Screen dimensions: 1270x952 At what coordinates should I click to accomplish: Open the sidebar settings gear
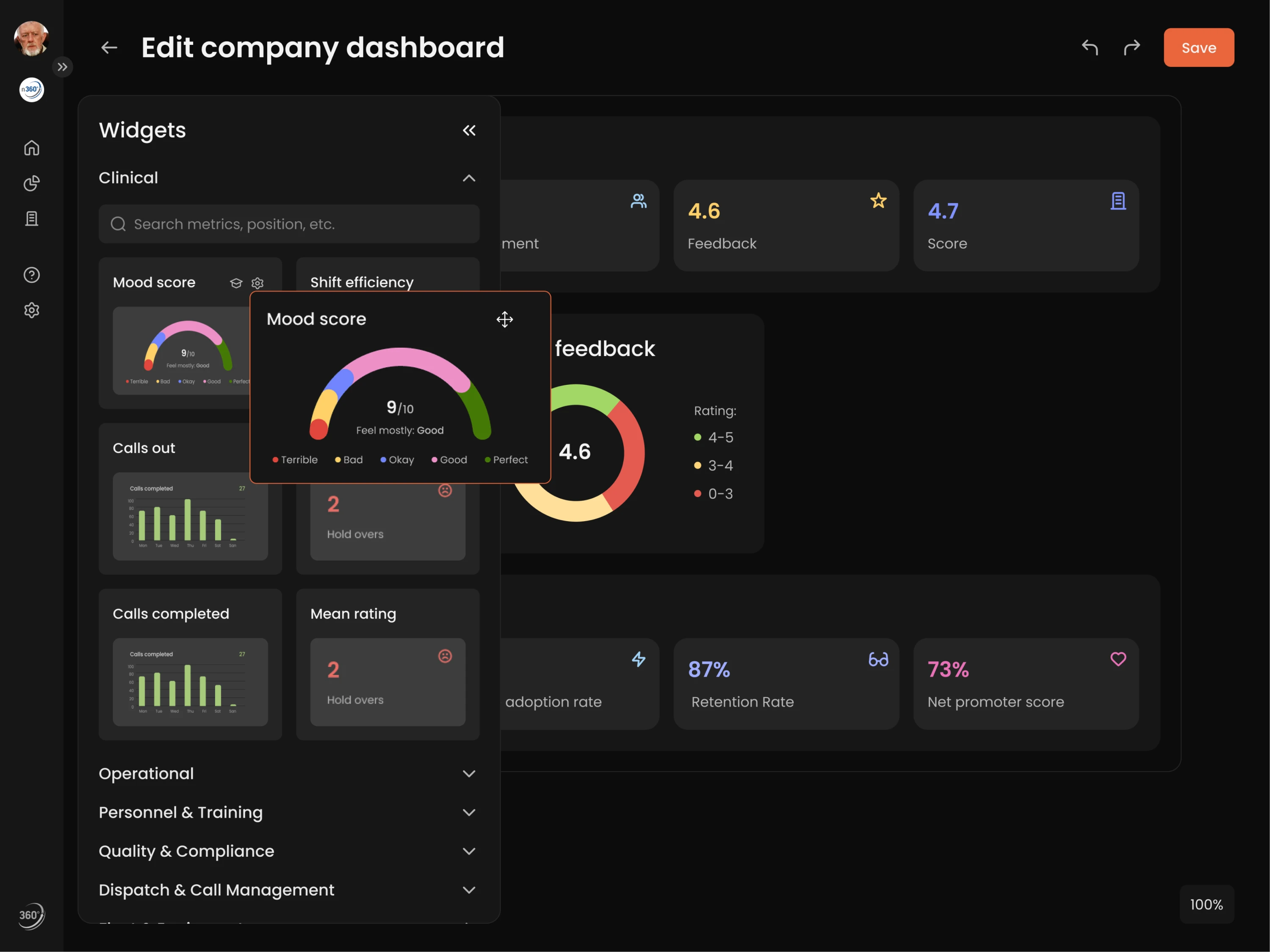pyautogui.click(x=32, y=310)
